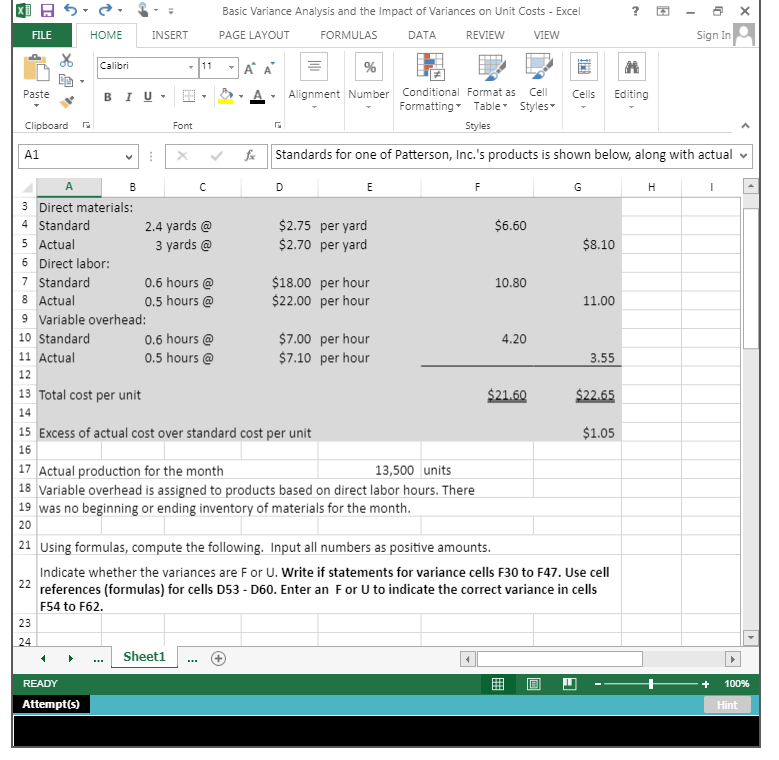This screenshot has width=779, height=760.
Task: Switch to the INSERT tab
Action: (170, 35)
